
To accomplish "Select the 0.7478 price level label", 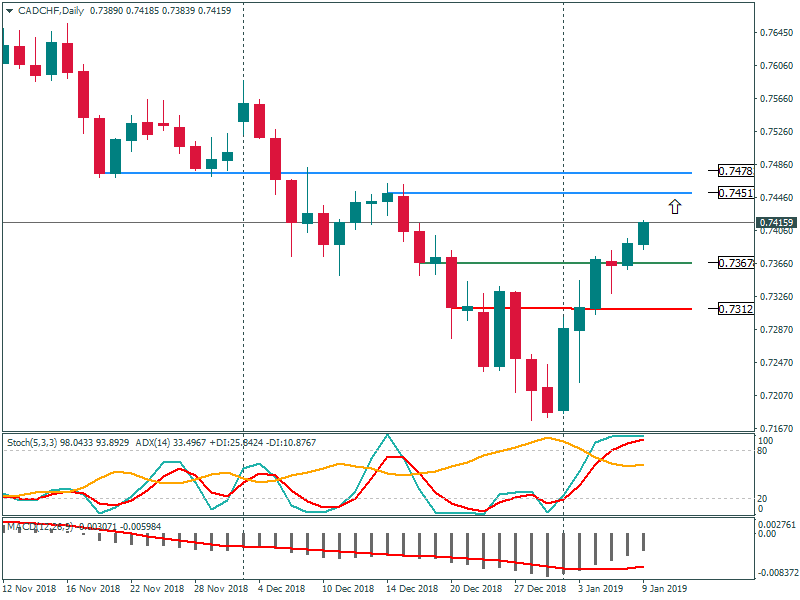I will (736, 171).
